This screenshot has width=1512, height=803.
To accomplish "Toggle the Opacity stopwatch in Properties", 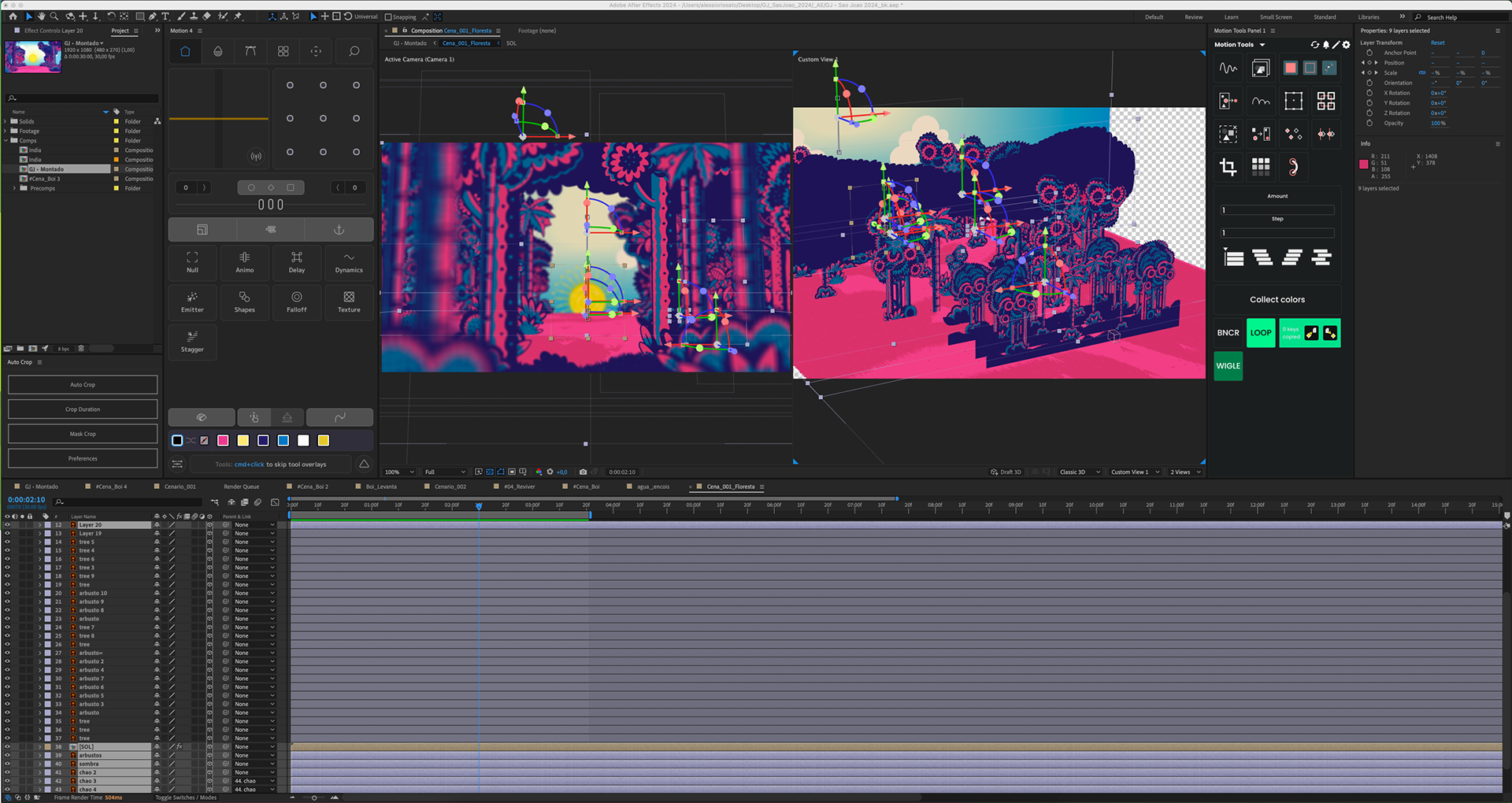I will click(1369, 123).
